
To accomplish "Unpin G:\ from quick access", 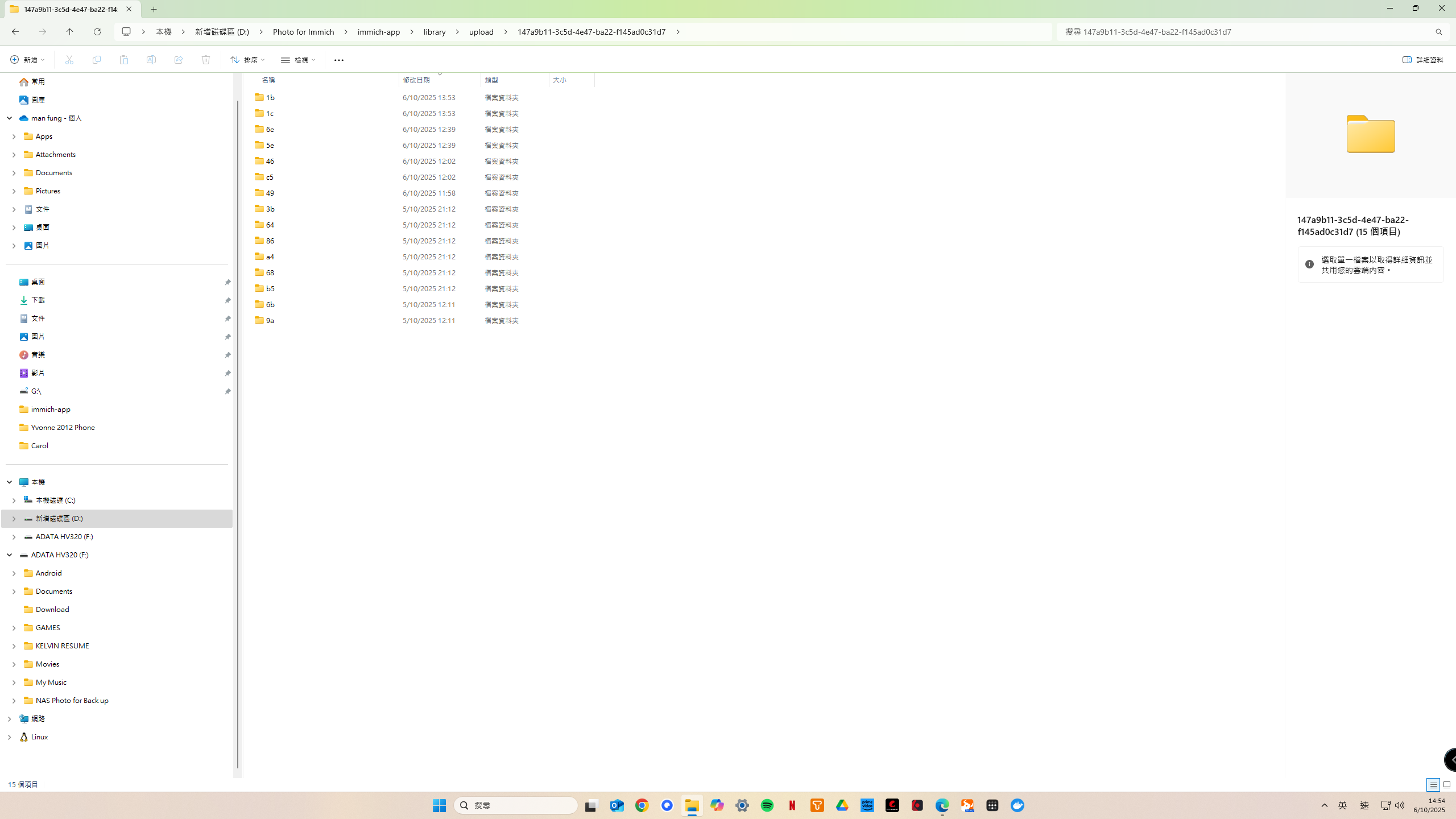I will coord(227,391).
